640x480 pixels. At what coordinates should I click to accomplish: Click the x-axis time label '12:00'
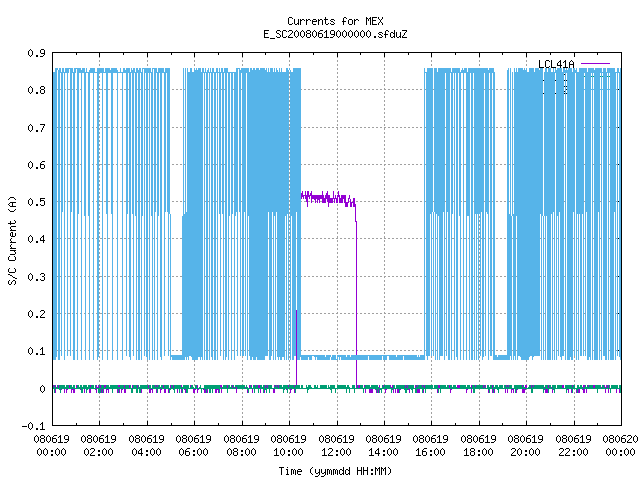click(x=336, y=452)
